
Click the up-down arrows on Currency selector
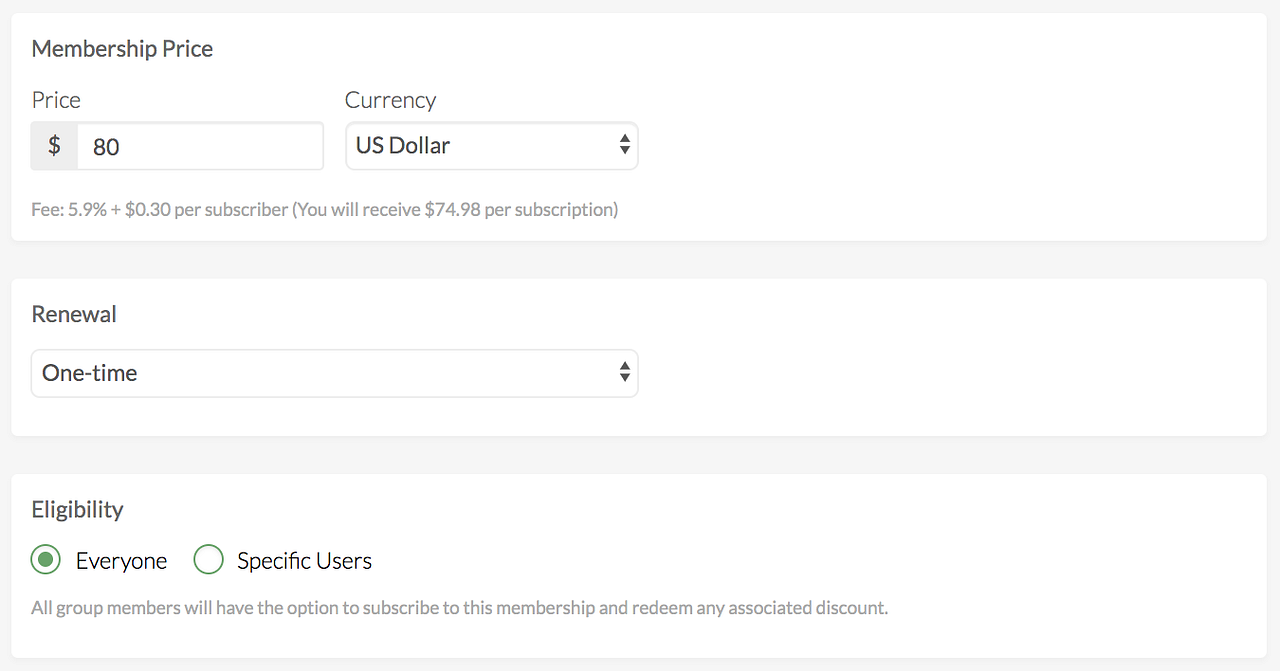coord(624,146)
